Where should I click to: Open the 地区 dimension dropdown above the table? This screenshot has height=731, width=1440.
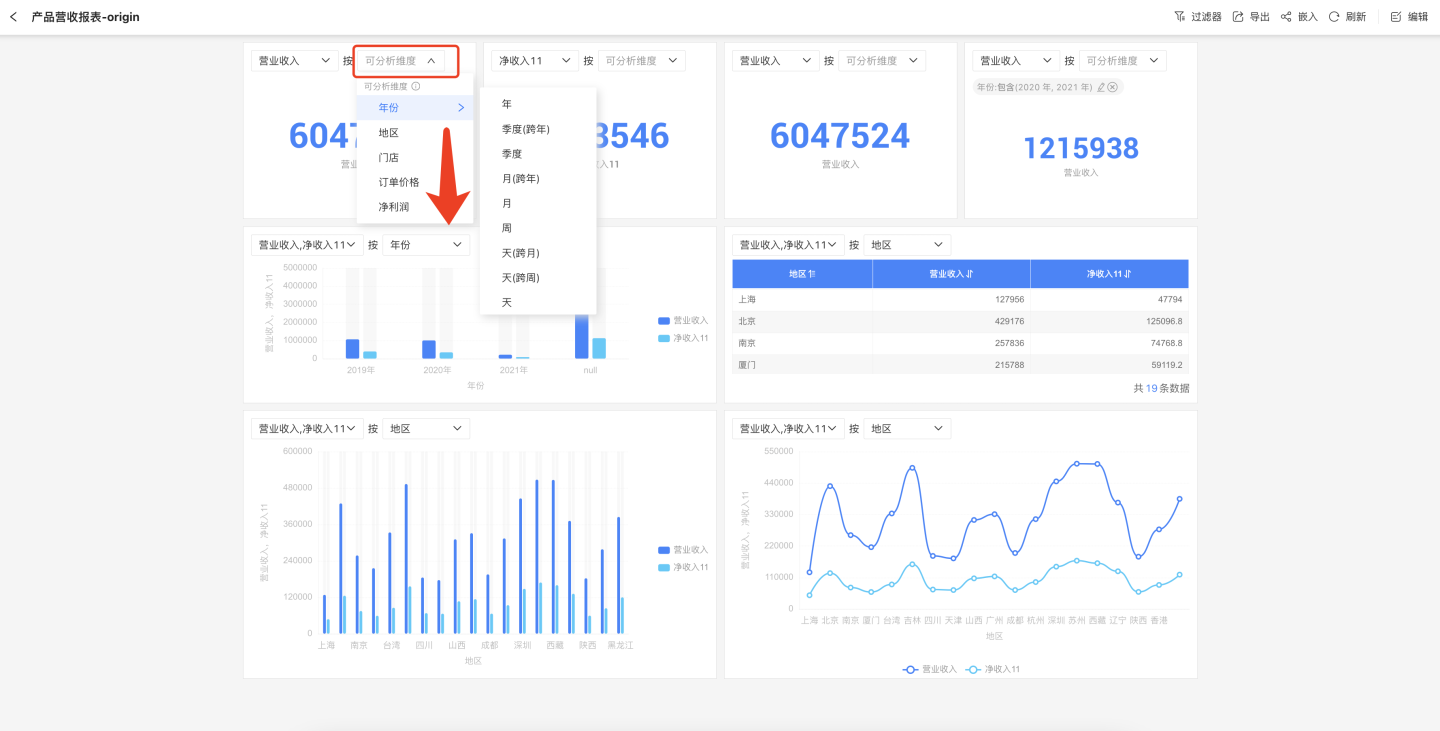906,245
